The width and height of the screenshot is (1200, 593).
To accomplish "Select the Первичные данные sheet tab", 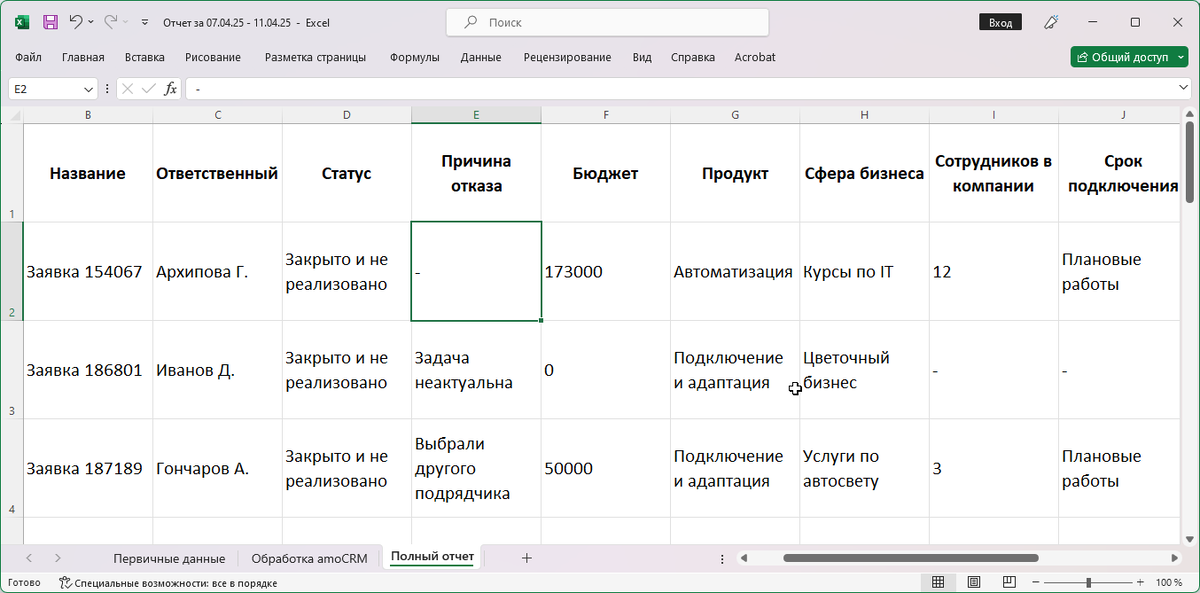I will tap(168, 558).
